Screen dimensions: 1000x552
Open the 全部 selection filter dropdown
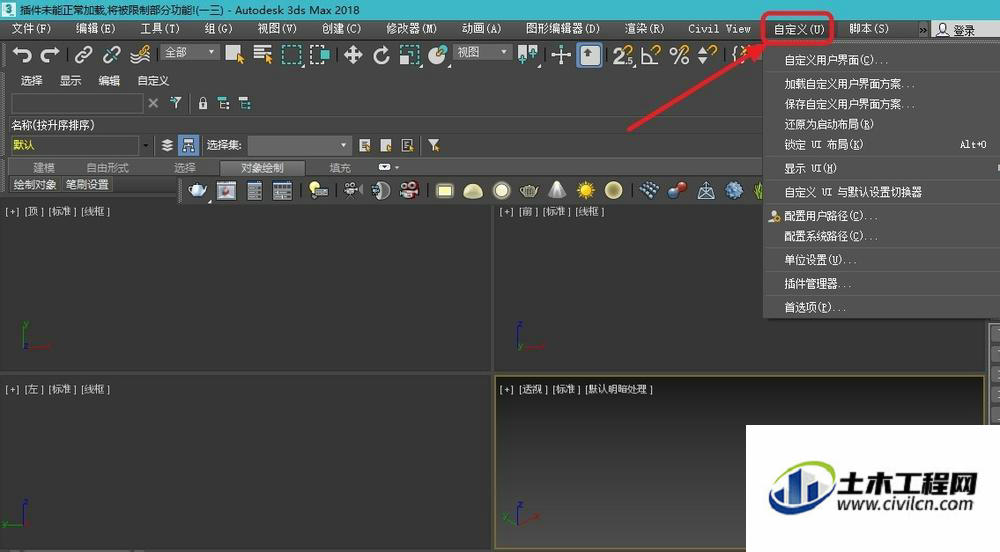click(x=190, y=52)
